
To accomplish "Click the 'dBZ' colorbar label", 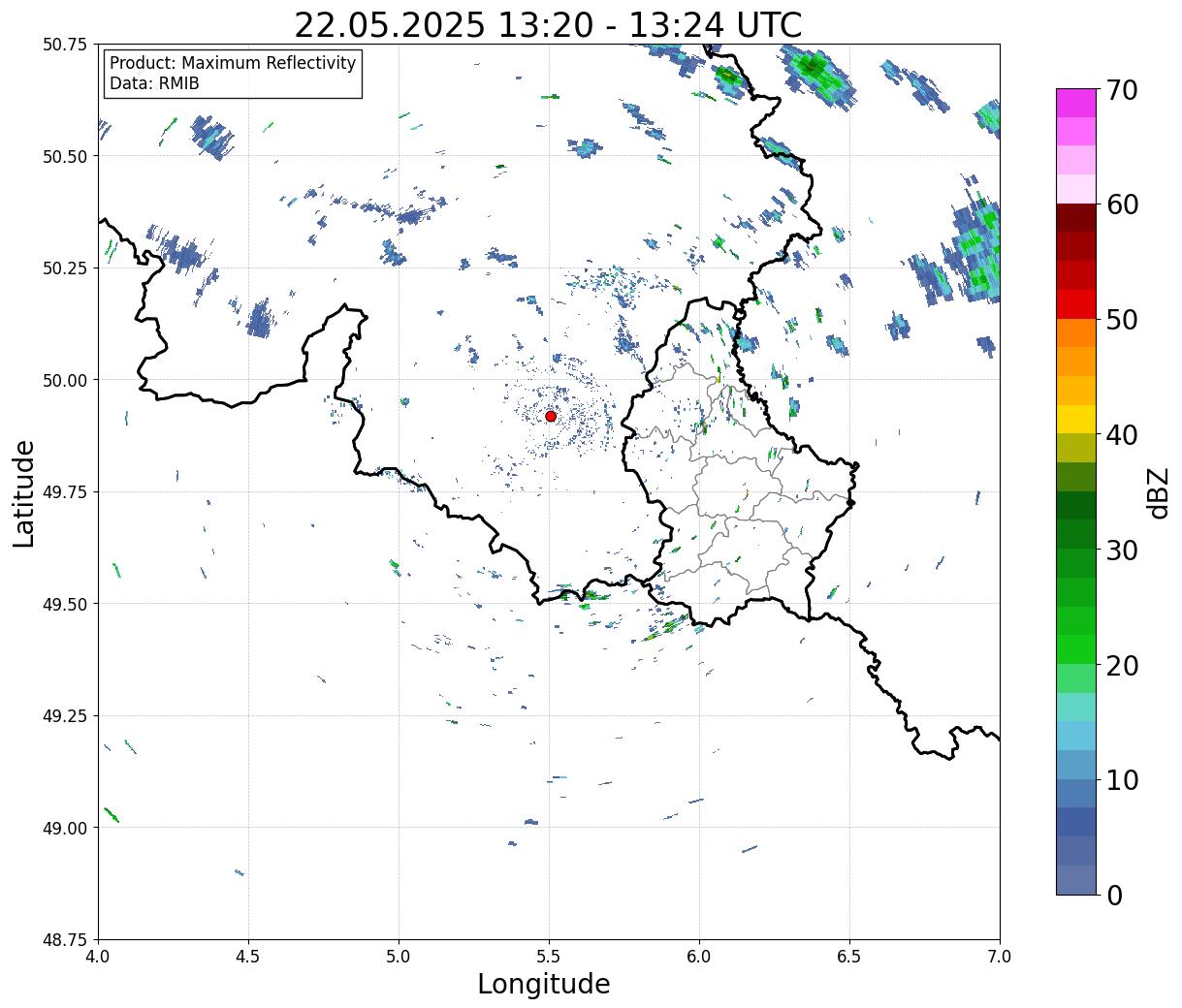I will (1158, 492).
